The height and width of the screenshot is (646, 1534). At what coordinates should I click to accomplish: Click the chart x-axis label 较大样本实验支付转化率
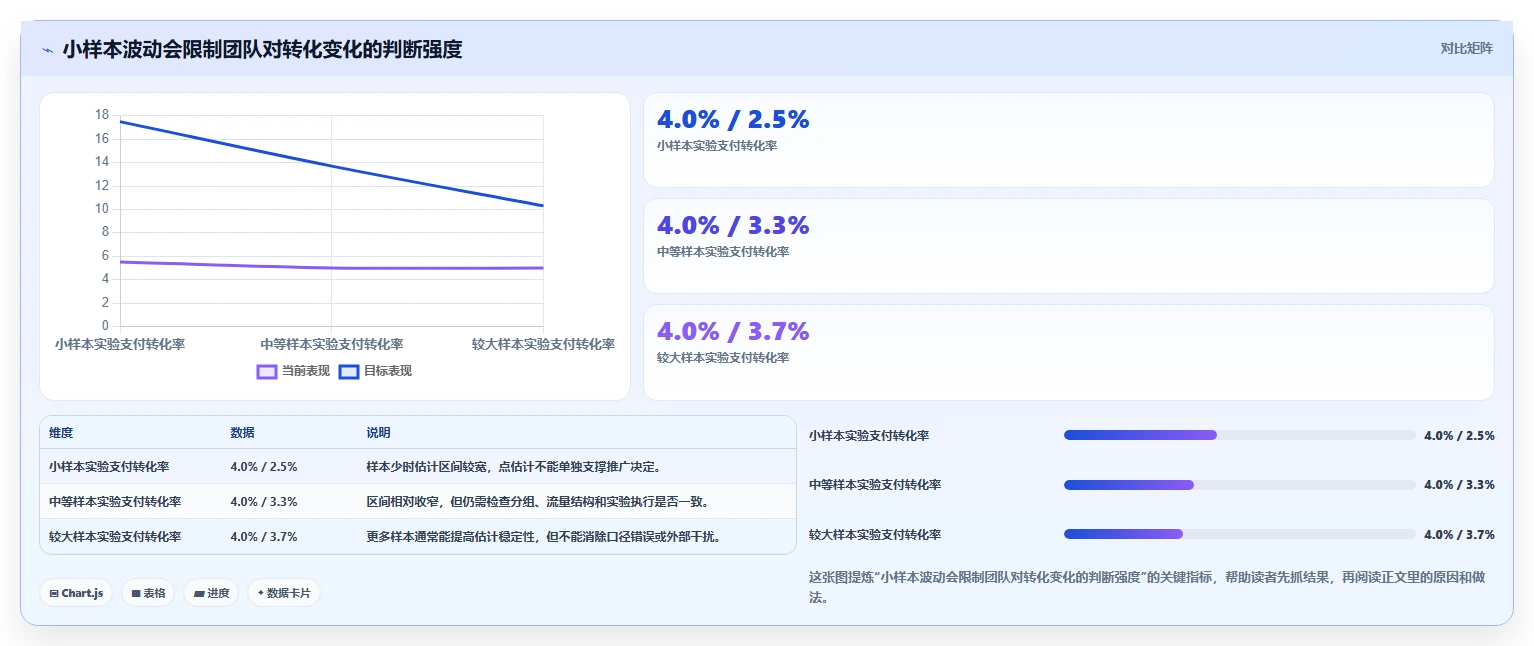click(543, 344)
